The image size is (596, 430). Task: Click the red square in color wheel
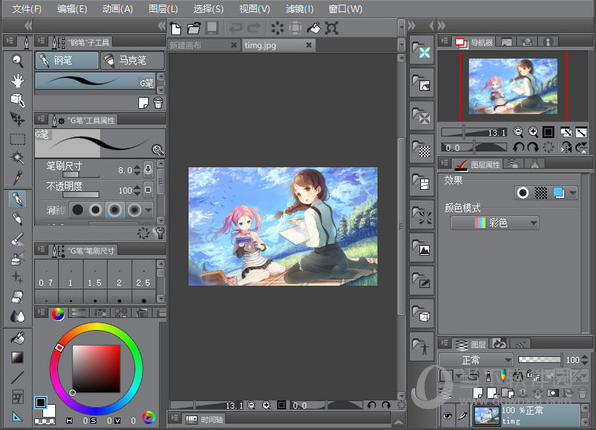(x=60, y=347)
